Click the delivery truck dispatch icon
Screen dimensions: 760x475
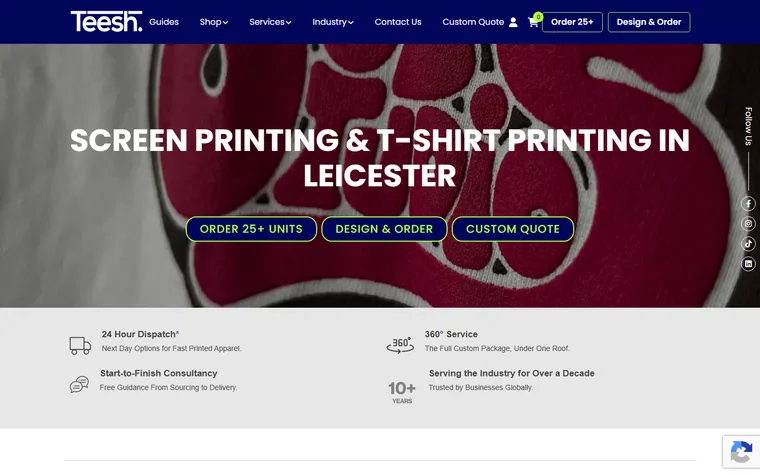click(x=80, y=346)
